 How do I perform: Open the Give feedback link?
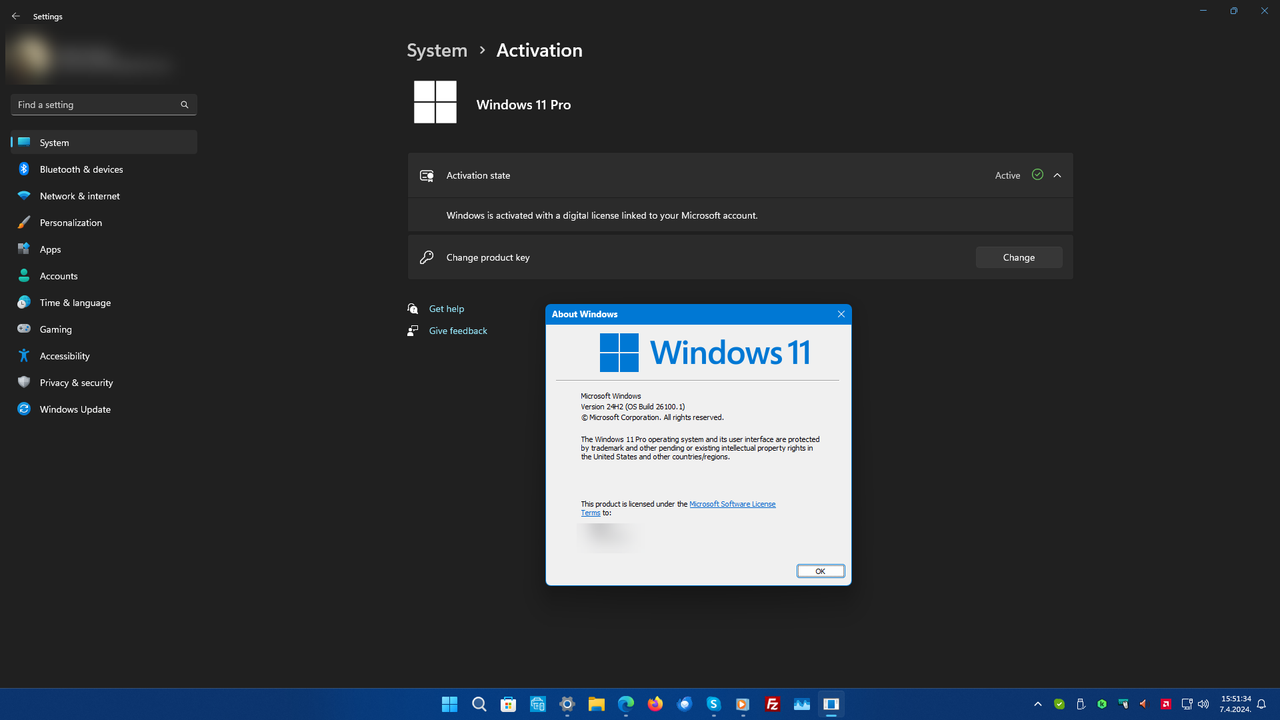click(x=458, y=331)
